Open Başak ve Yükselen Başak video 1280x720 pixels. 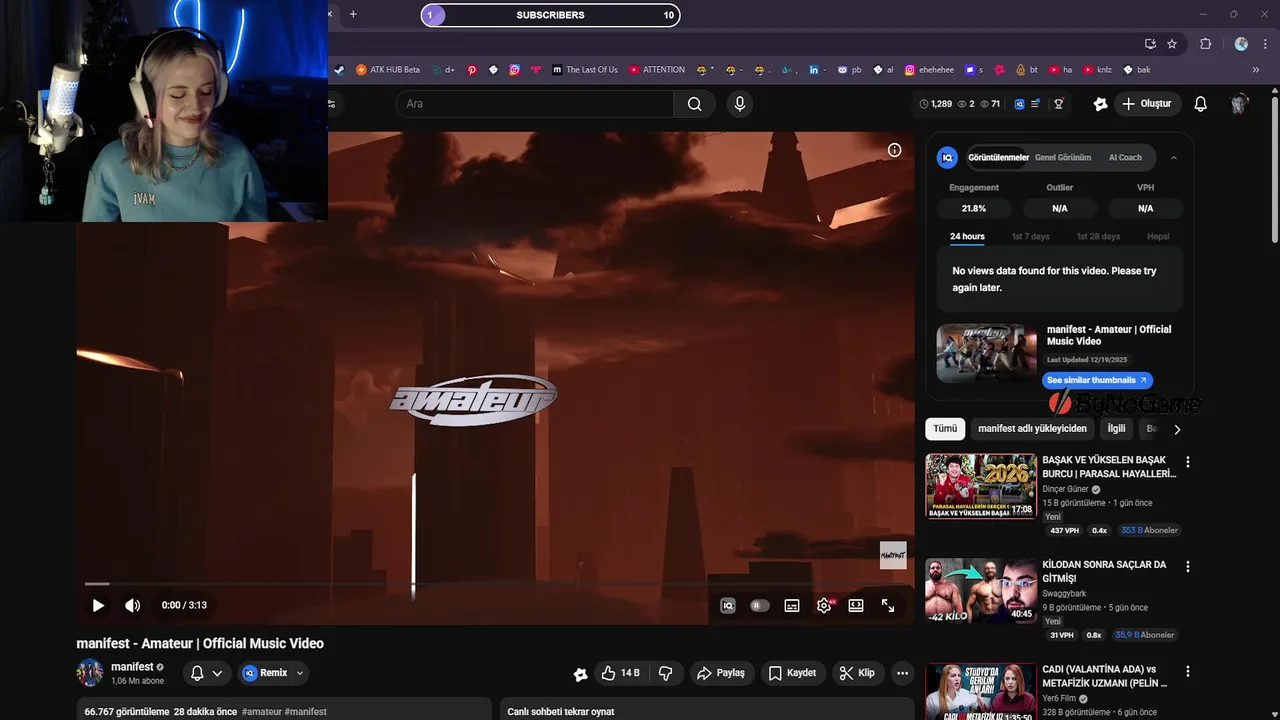pyautogui.click(x=1109, y=467)
